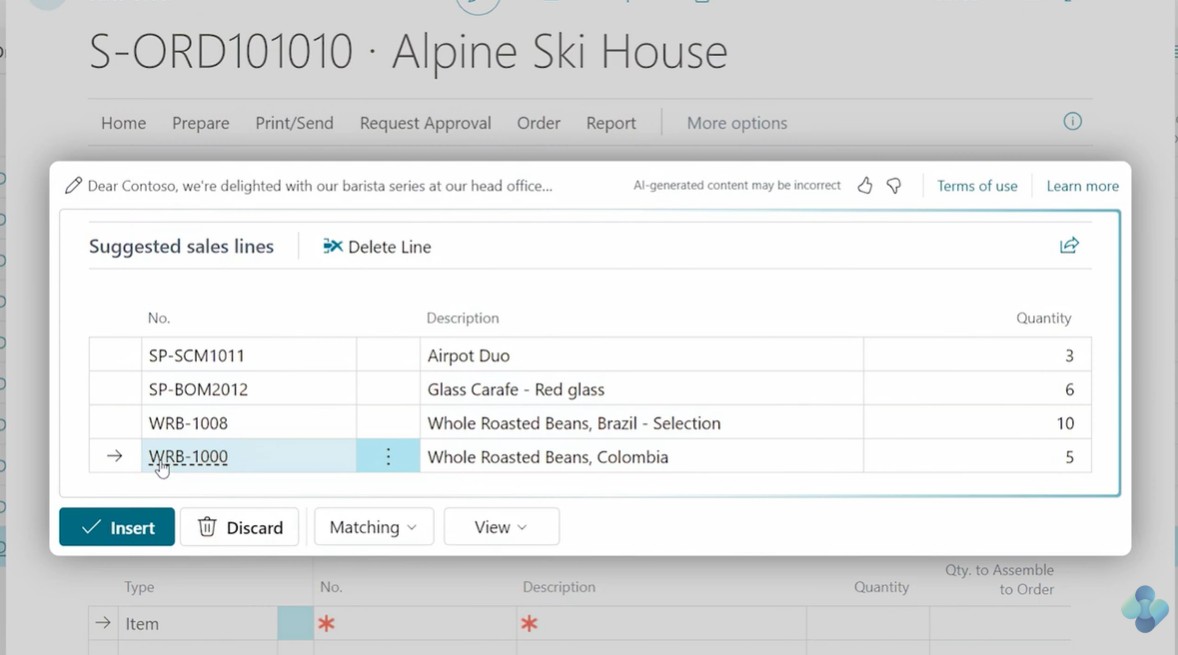The height and width of the screenshot is (655, 1178).
Task: Click the pencil icon to edit the Copilot prompt
Action: coord(73,185)
